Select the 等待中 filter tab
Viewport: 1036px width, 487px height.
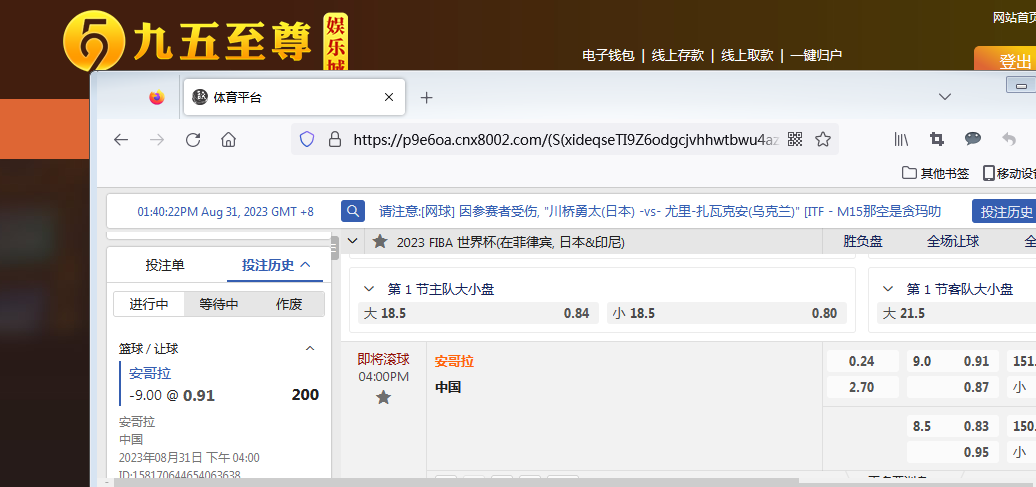219,304
